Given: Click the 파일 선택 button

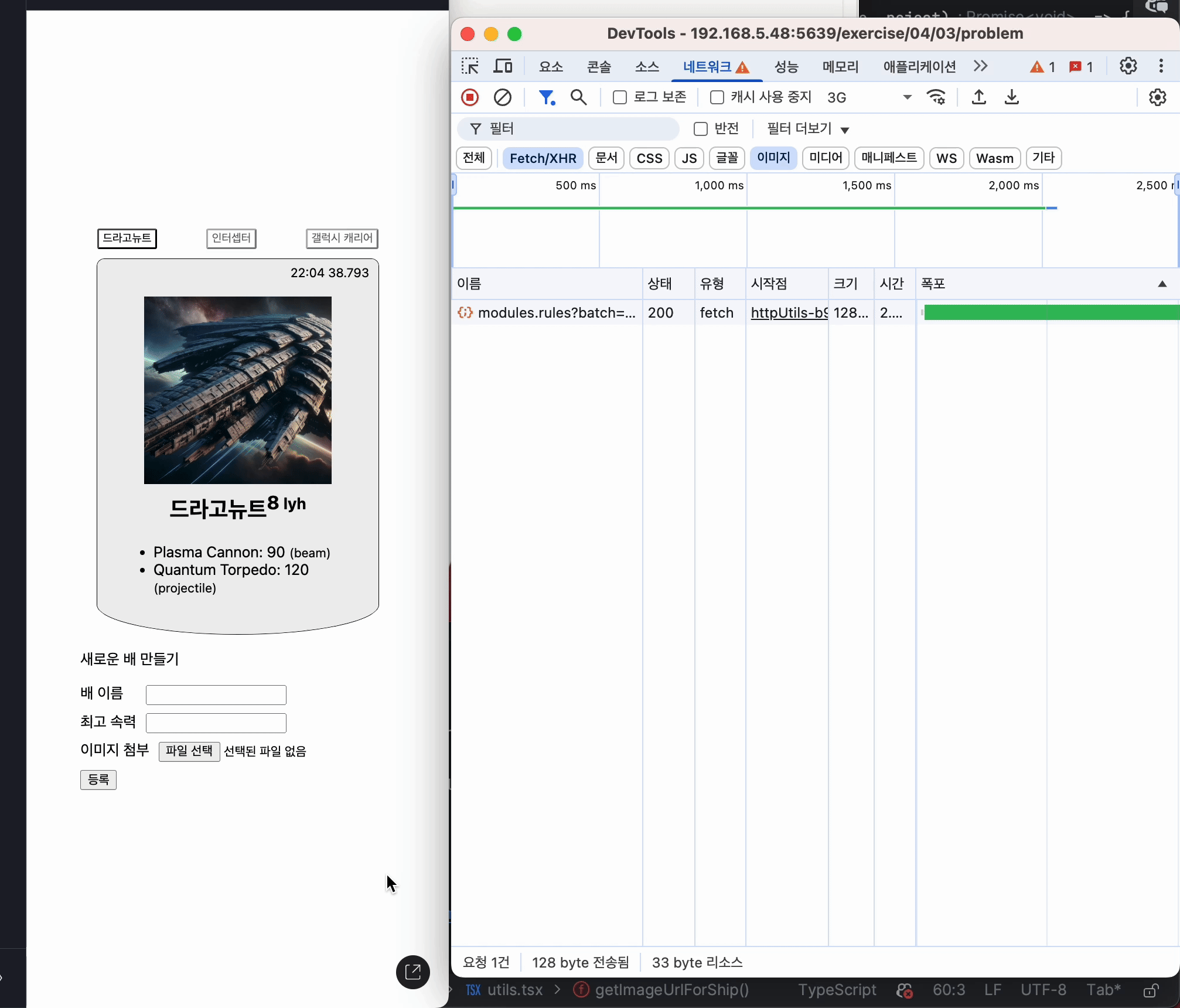Looking at the screenshot, I should point(189,751).
